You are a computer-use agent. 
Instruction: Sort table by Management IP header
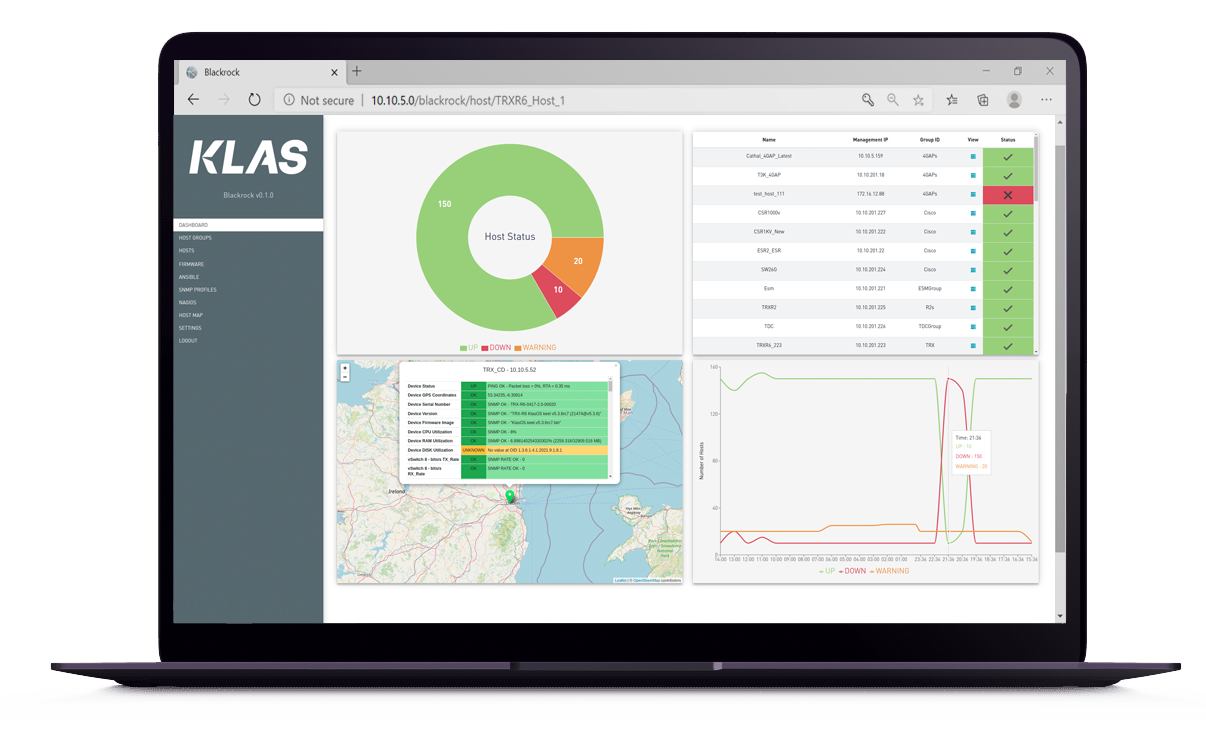[x=870, y=140]
